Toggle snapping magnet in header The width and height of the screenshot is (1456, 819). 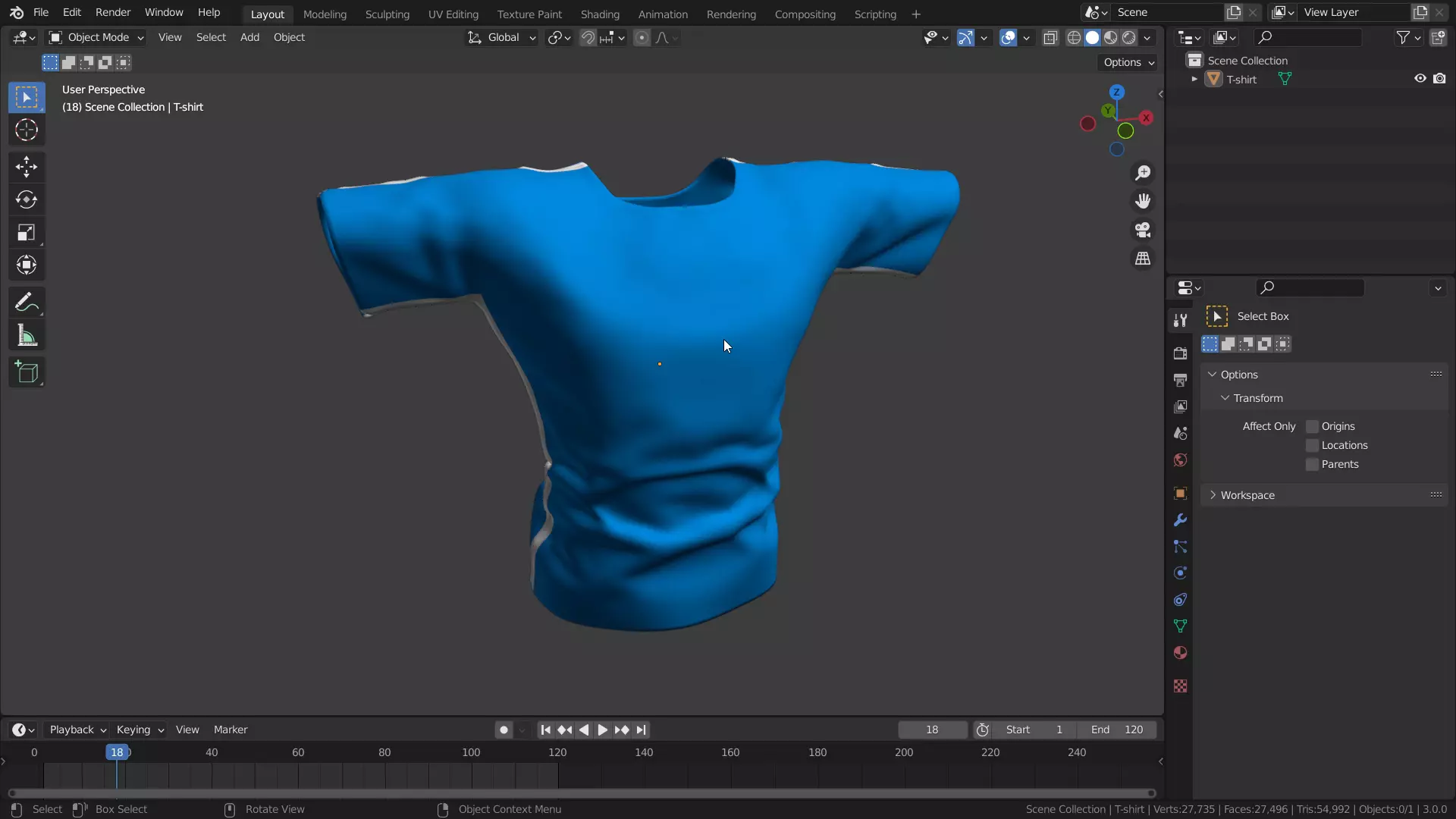coord(588,37)
